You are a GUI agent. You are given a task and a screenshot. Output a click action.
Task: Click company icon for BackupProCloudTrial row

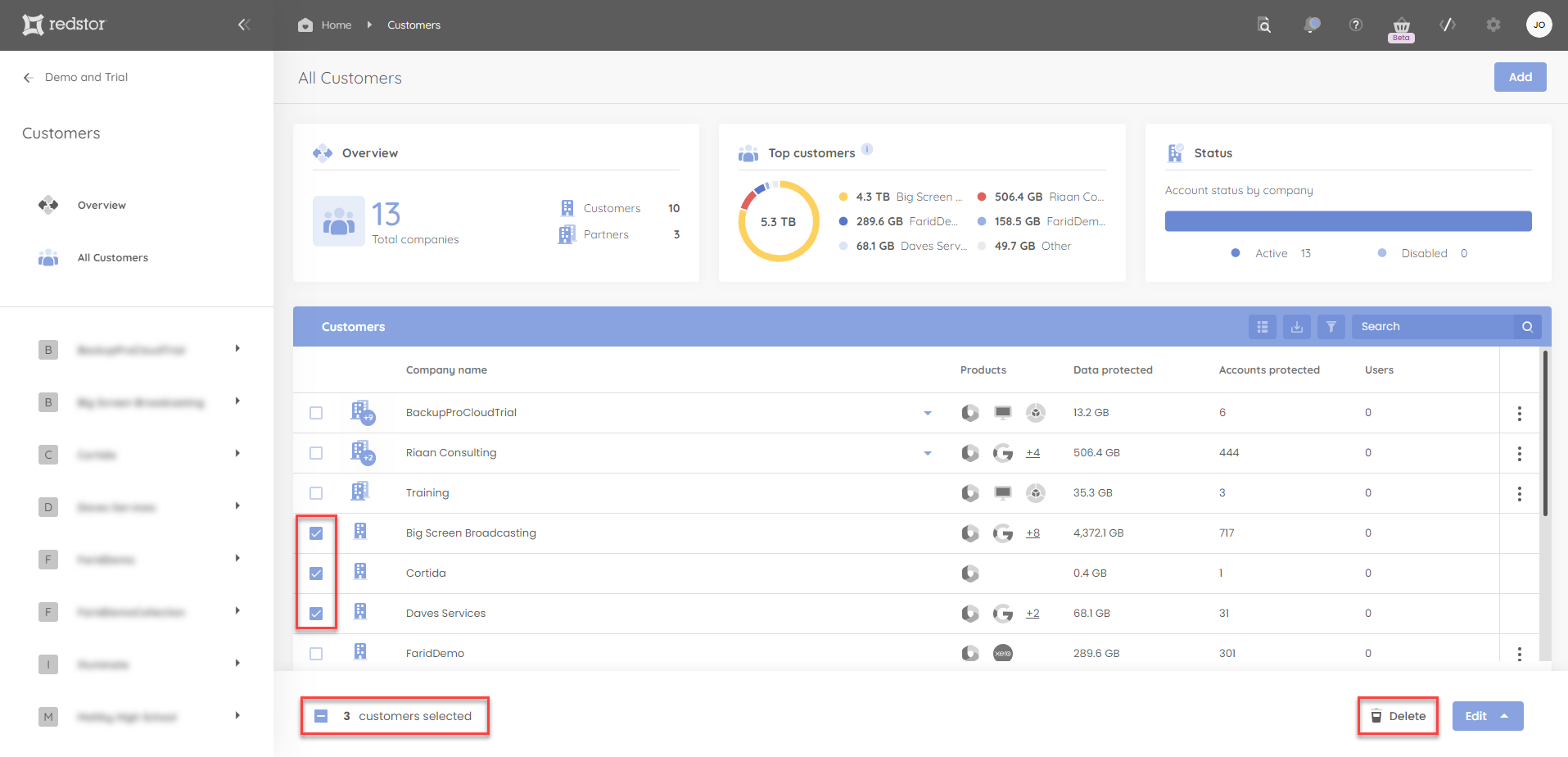(362, 411)
